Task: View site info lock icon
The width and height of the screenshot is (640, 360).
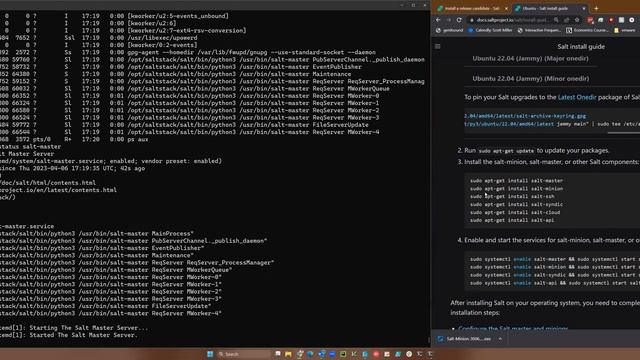Action: tap(471, 20)
